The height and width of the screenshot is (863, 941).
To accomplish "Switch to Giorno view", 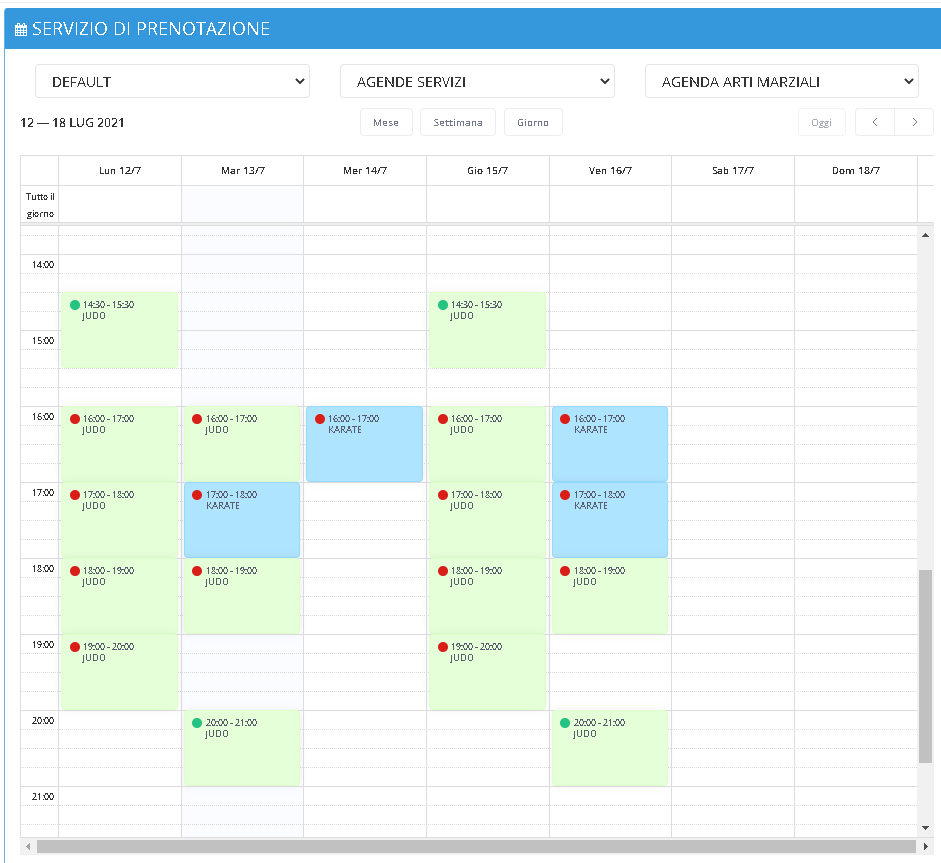I will [x=533, y=122].
